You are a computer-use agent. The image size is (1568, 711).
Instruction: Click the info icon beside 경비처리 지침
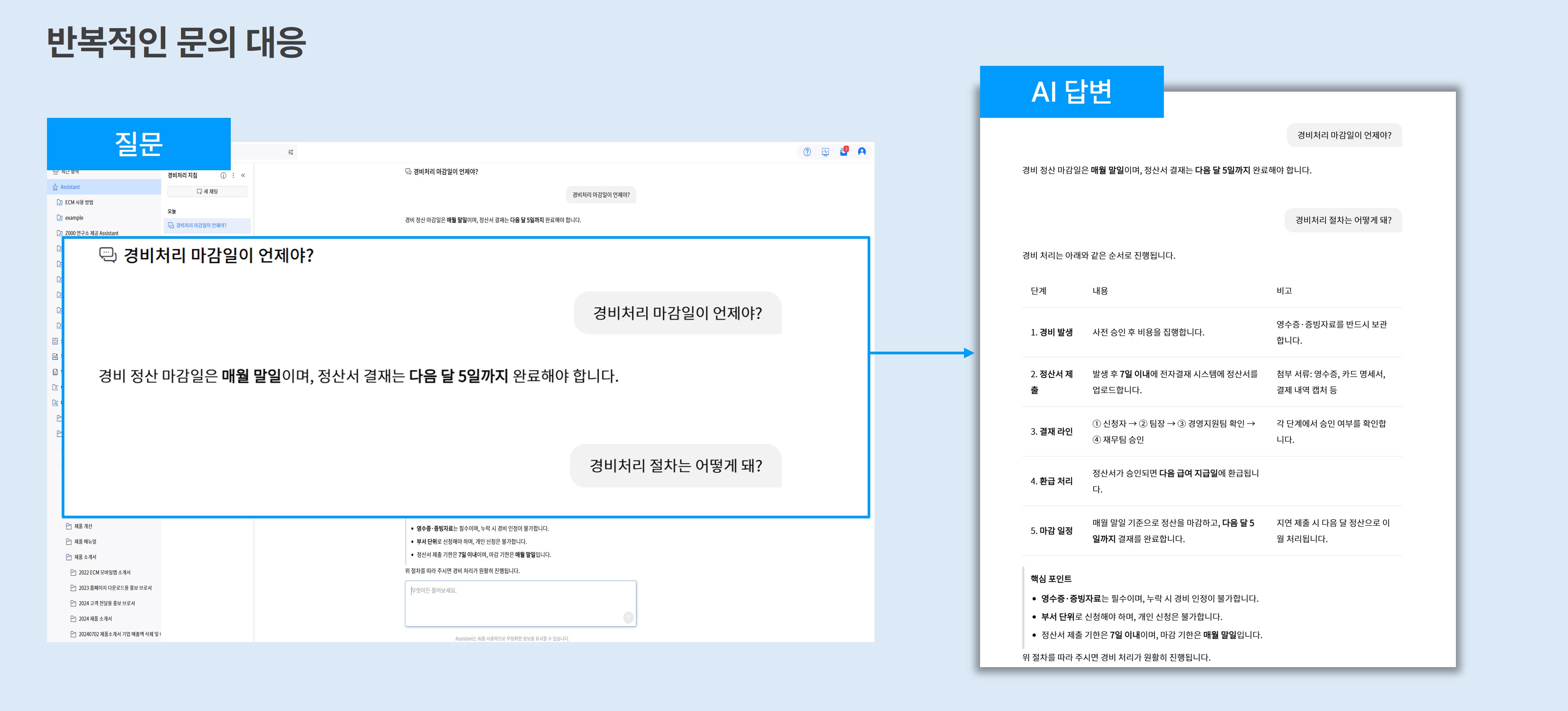click(x=223, y=176)
